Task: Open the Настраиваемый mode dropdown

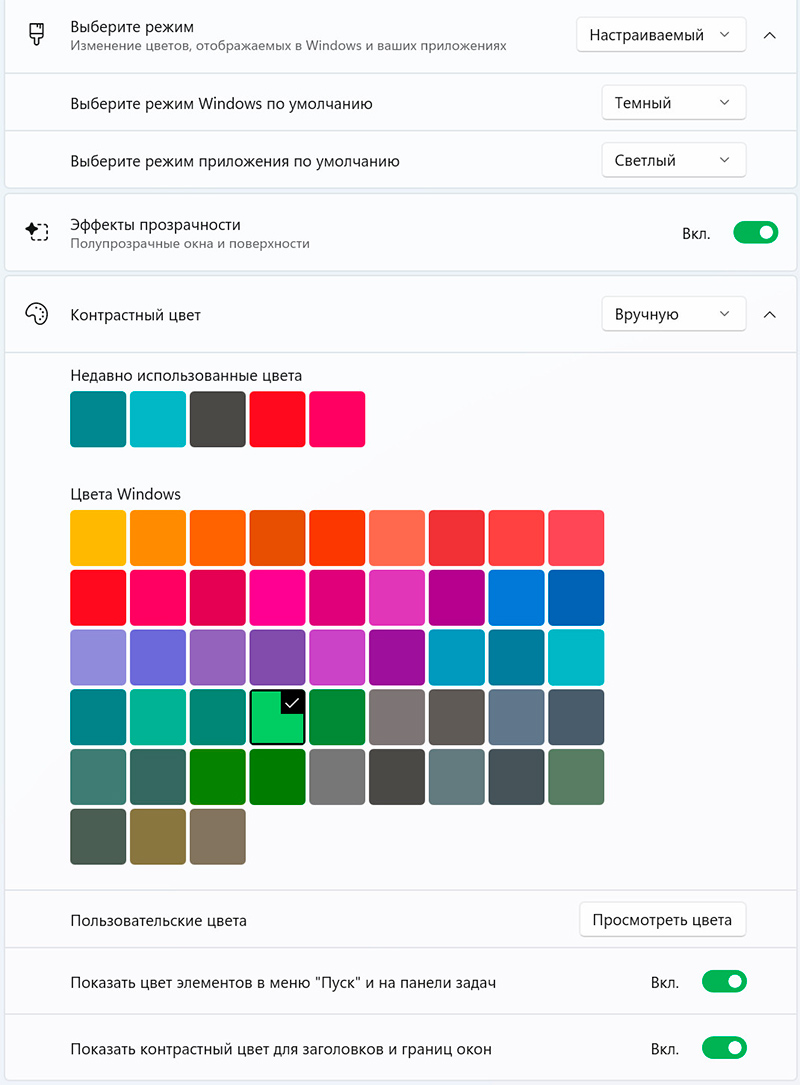Action: [661, 35]
